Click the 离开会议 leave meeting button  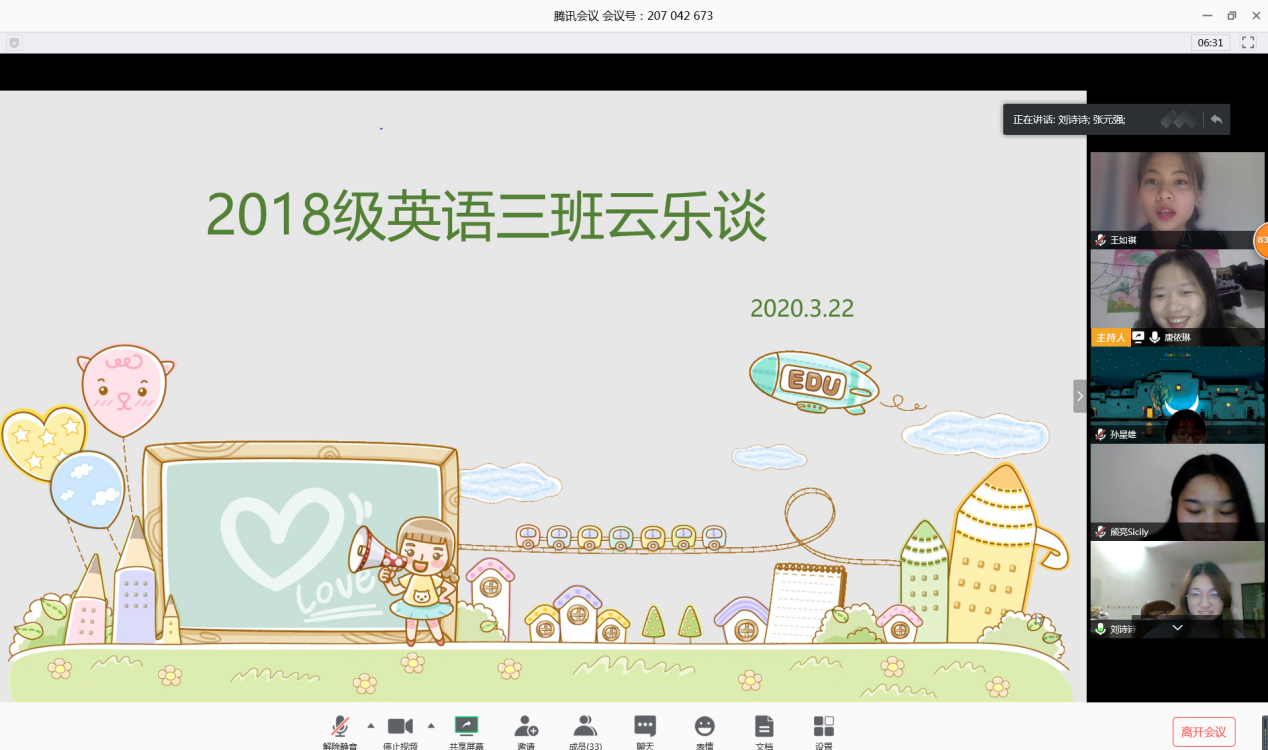tap(1204, 732)
